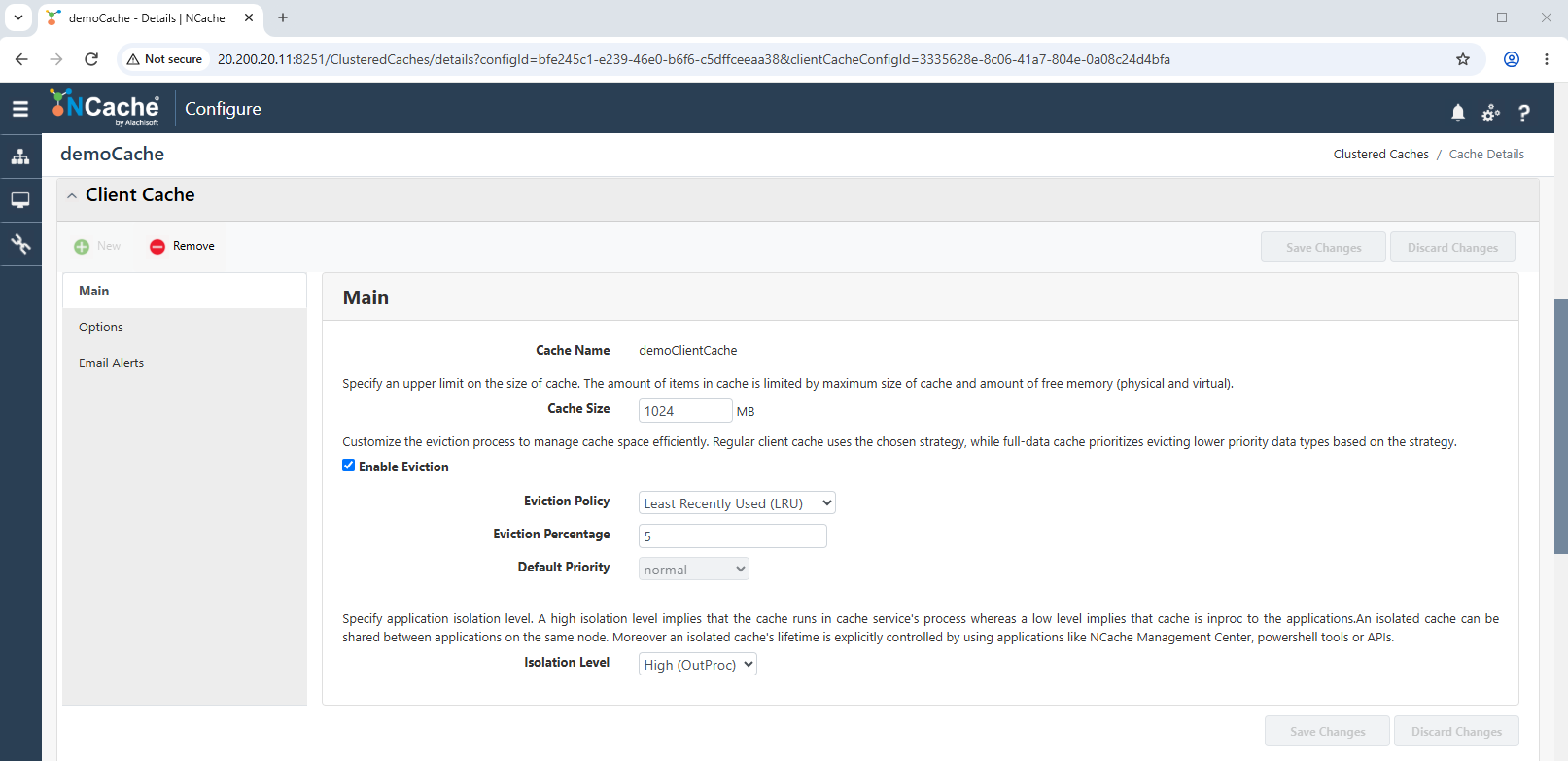Click the green New plus icon
Screen dimensions: 1568x761
pos(82,247)
